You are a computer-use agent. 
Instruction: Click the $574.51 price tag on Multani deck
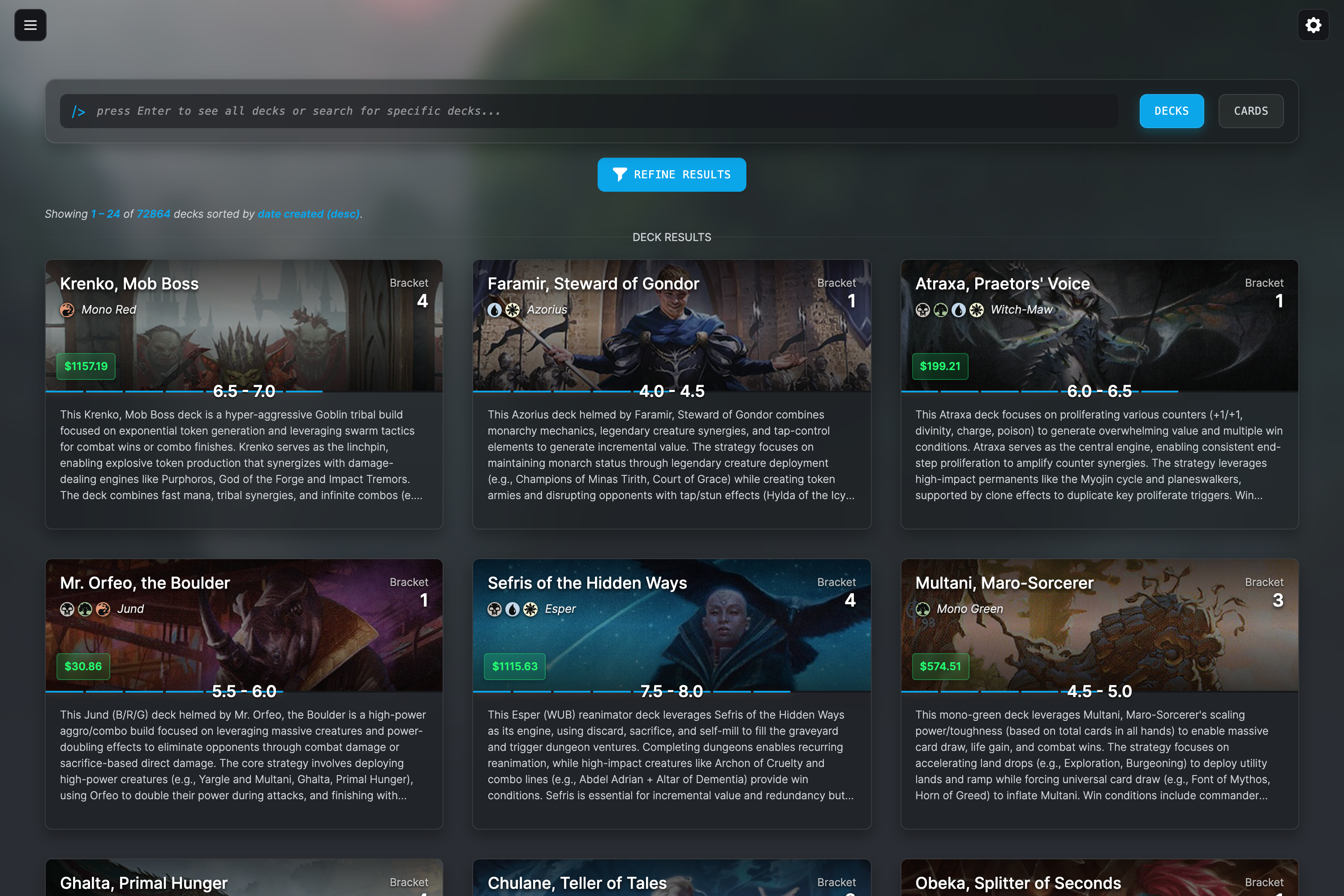940,666
